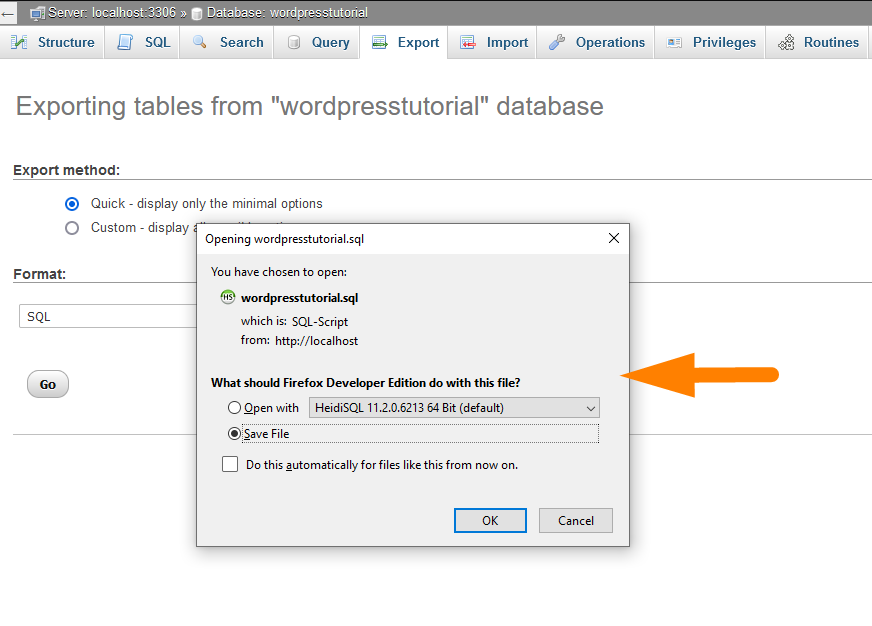This screenshot has height=626, width=872.
Task: Open the Routines tab
Action: (818, 42)
